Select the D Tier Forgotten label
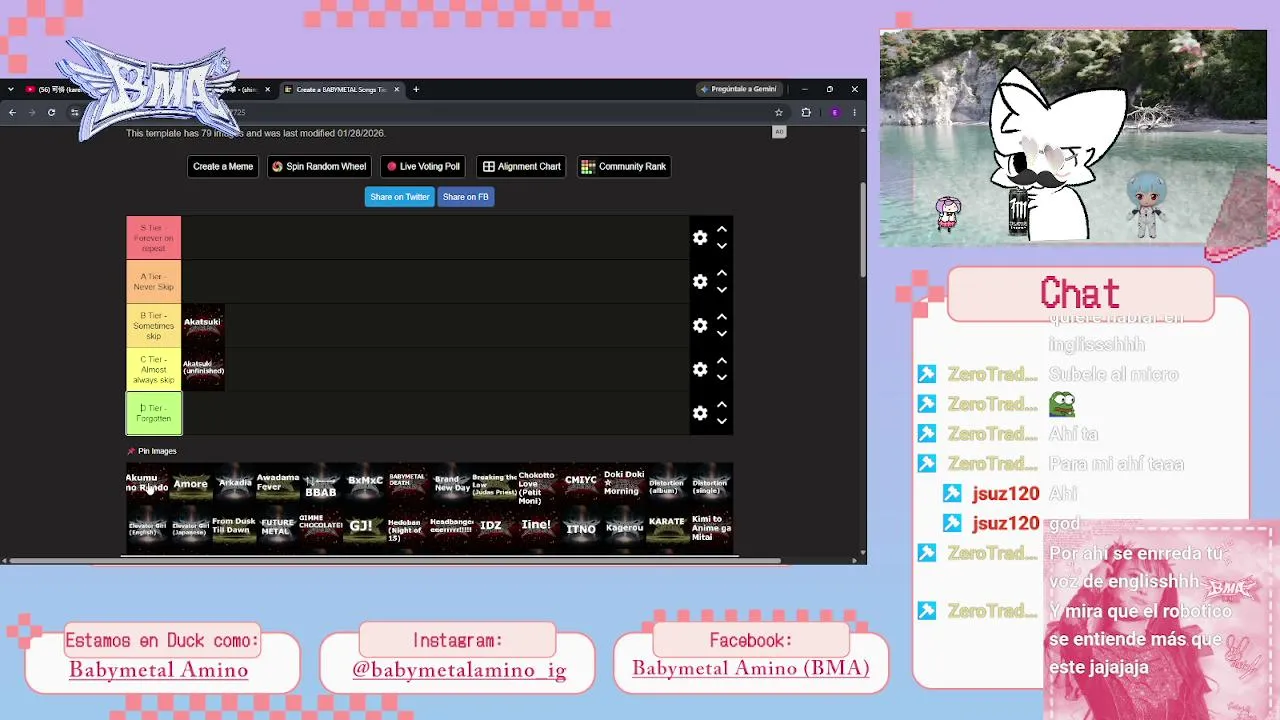This screenshot has width=1280, height=720. click(x=154, y=413)
